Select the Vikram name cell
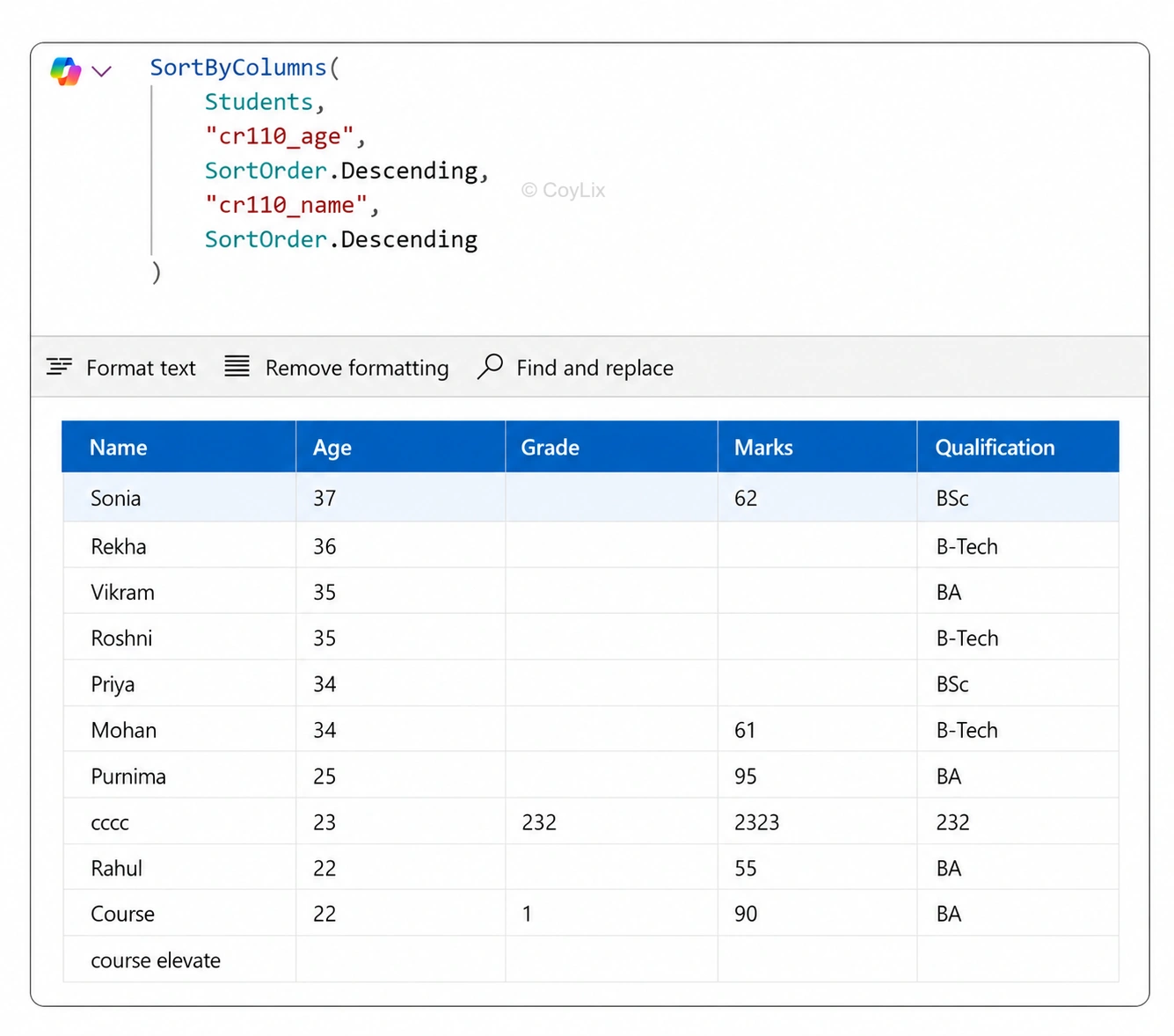Viewport: 1174px width, 1036px height. pyautogui.click(x=179, y=591)
